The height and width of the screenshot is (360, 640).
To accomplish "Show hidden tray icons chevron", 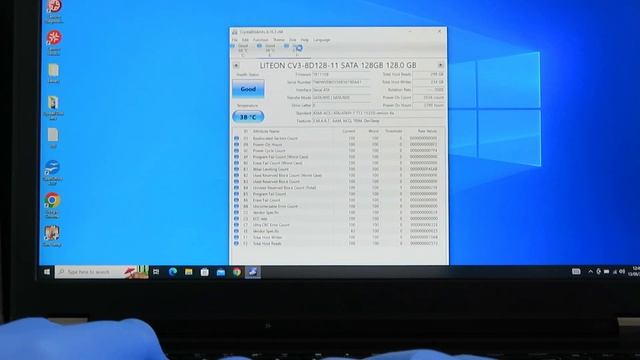I will click(x=590, y=271).
